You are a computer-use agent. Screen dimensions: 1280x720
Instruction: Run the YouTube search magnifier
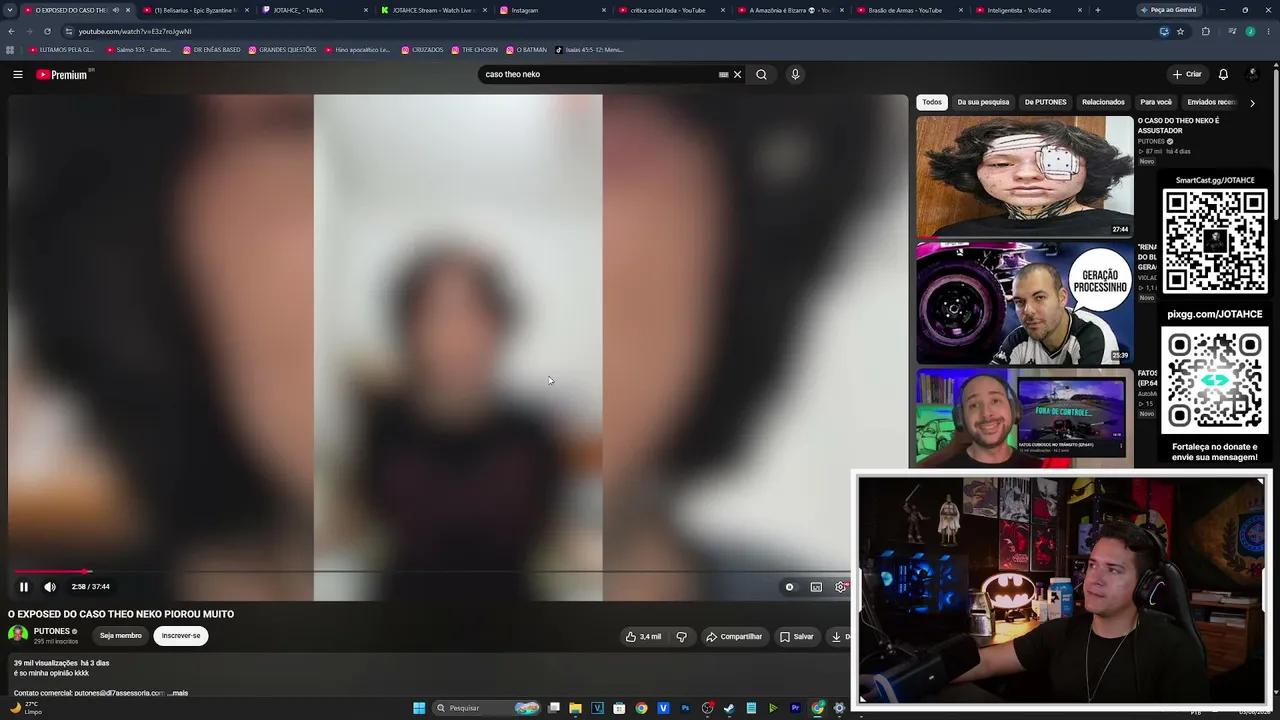click(761, 74)
